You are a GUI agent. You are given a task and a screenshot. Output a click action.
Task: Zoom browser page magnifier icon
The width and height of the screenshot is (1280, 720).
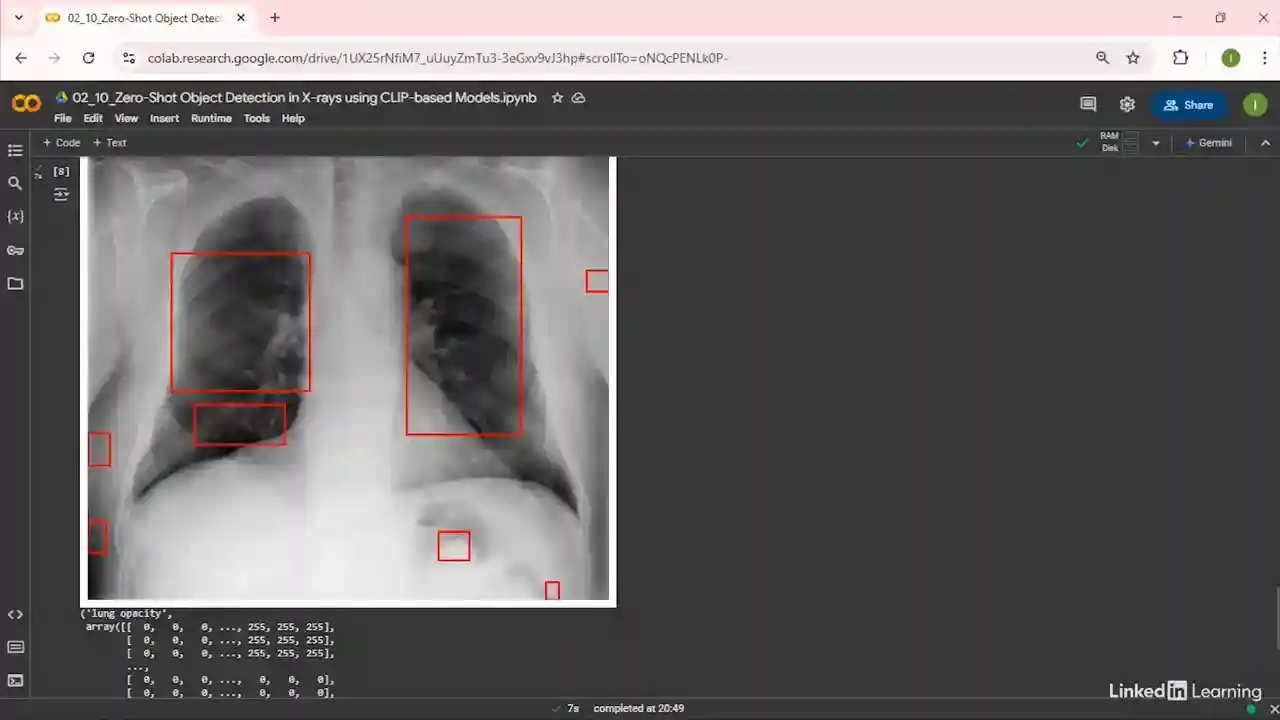click(x=1102, y=58)
